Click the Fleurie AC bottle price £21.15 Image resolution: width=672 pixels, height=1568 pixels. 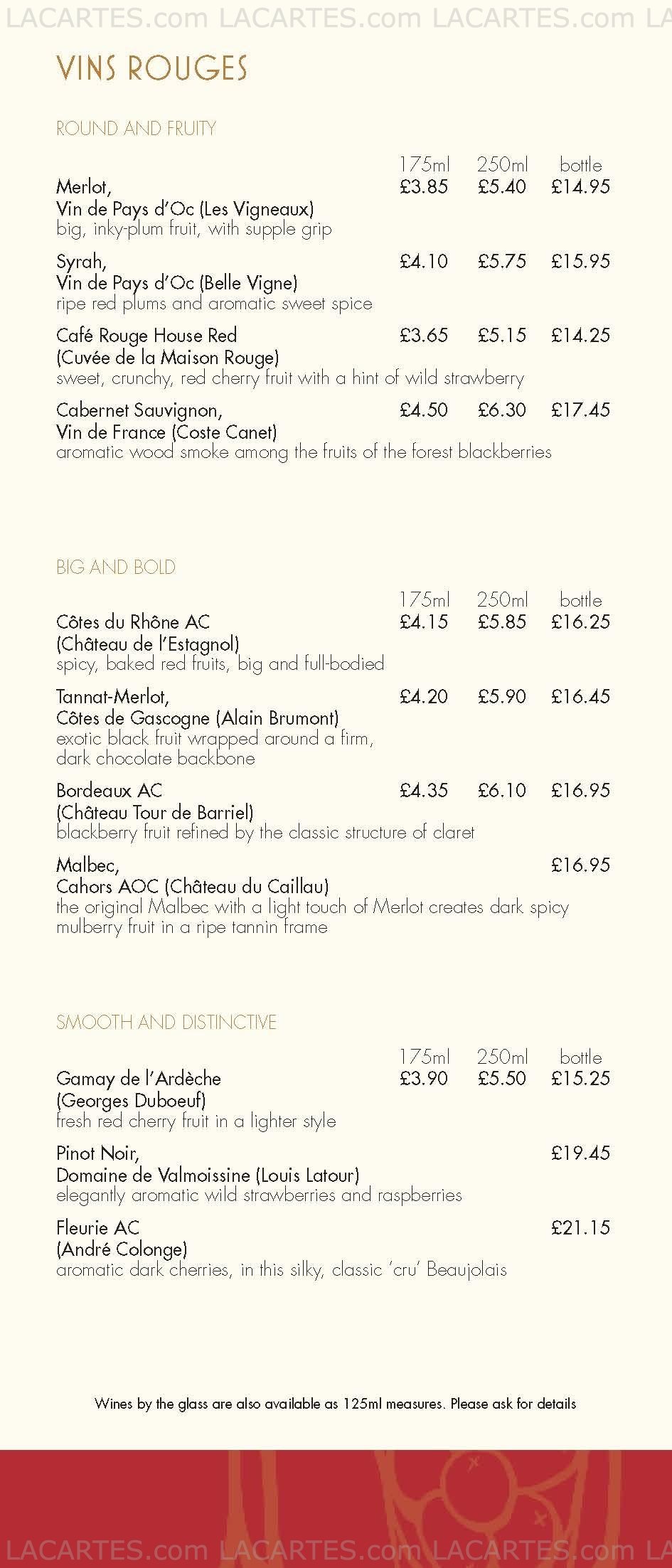(x=580, y=1227)
